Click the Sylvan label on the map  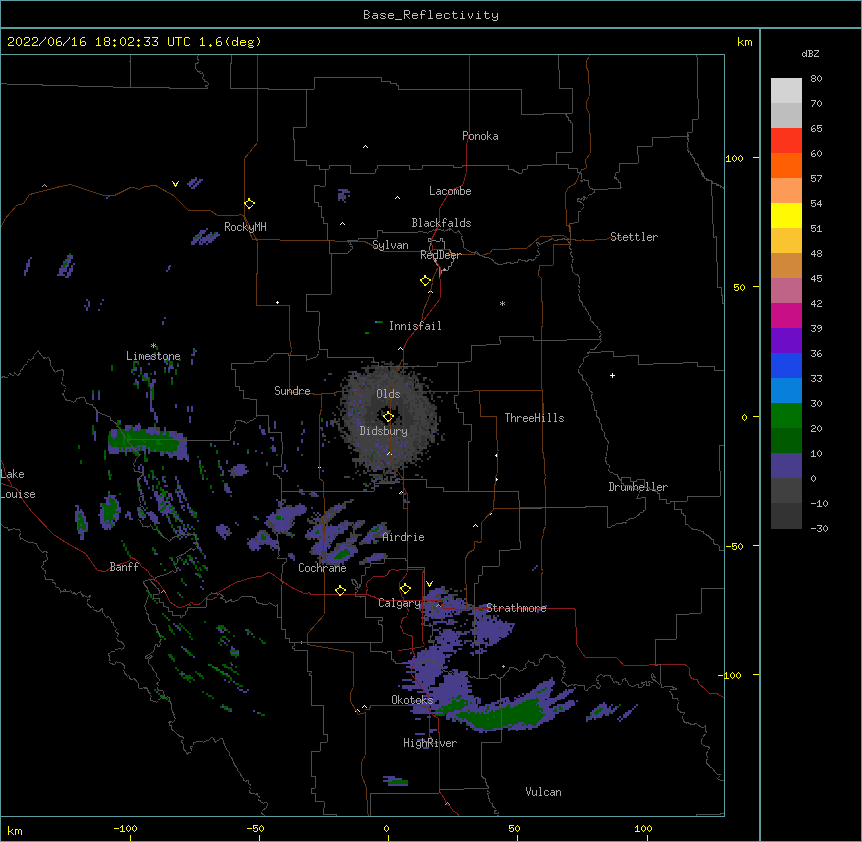390,245
